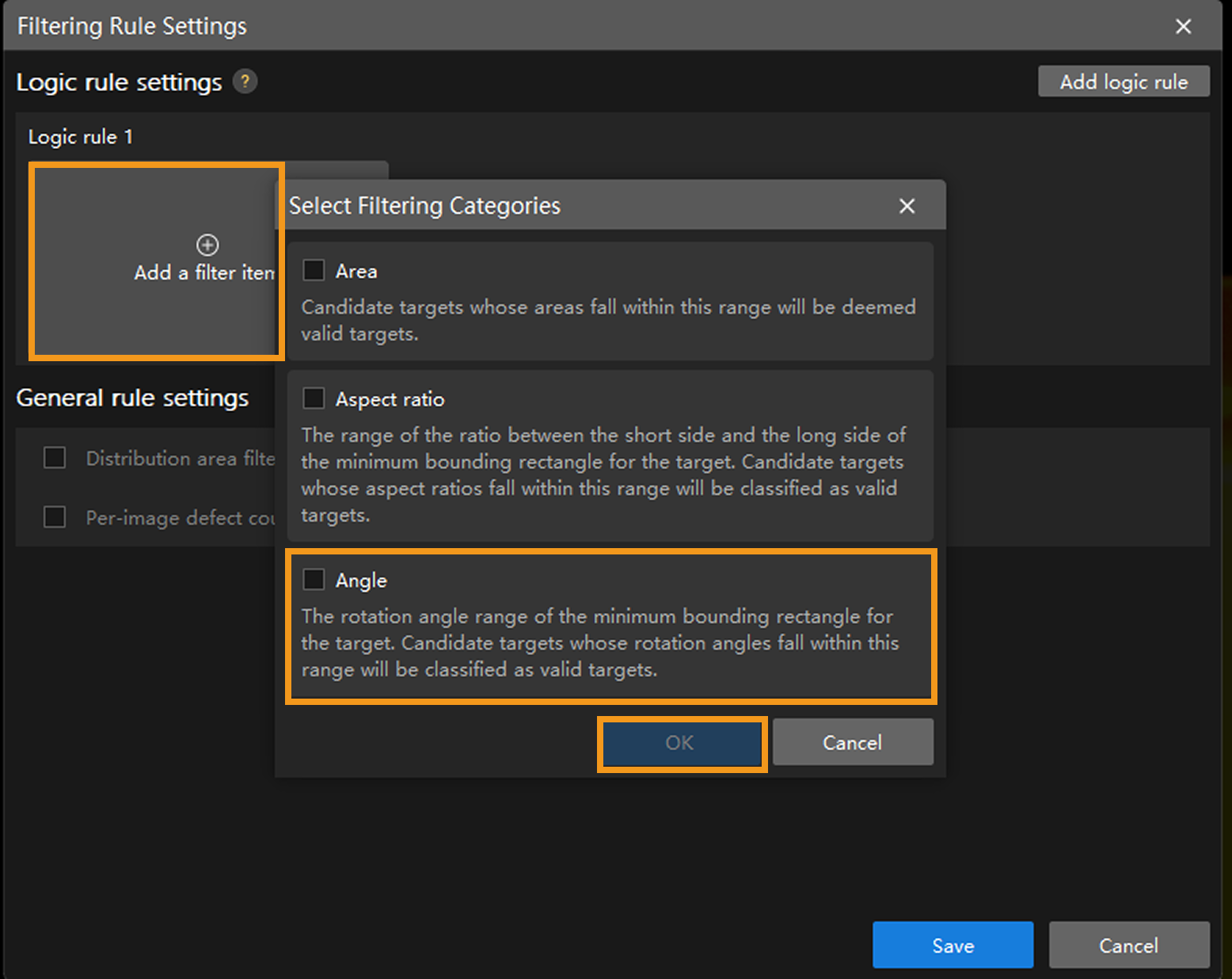This screenshot has height=979, width=1232.
Task: Click the help icon beside Logic rule settings
Action: (x=245, y=82)
